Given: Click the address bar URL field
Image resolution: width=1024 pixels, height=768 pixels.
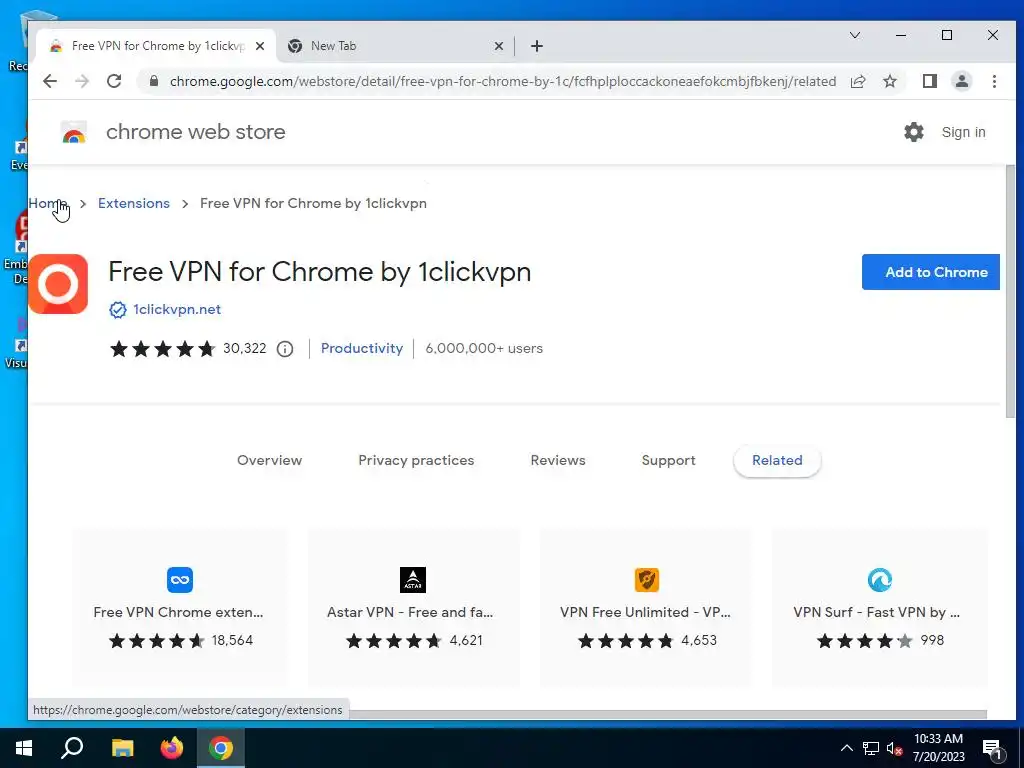Looking at the screenshot, I should click(x=503, y=81).
